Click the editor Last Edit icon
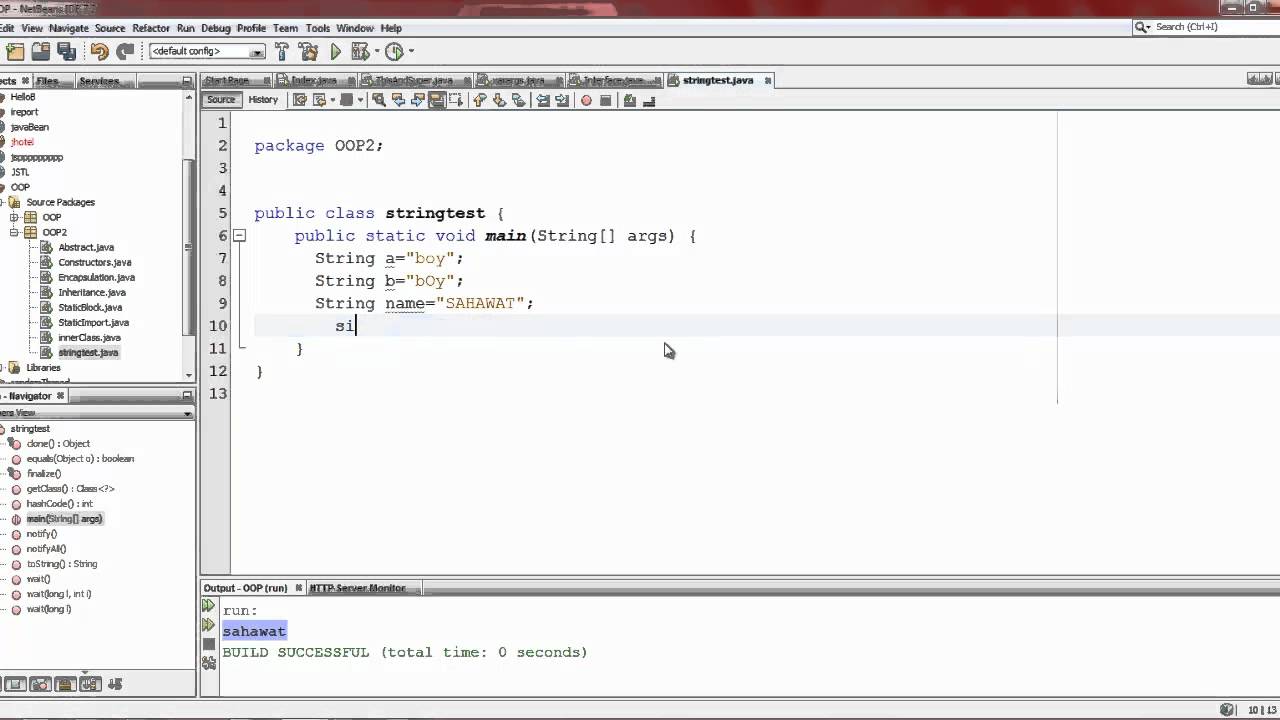Image resolution: width=1280 pixels, height=720 pixels. coord(300,100)
